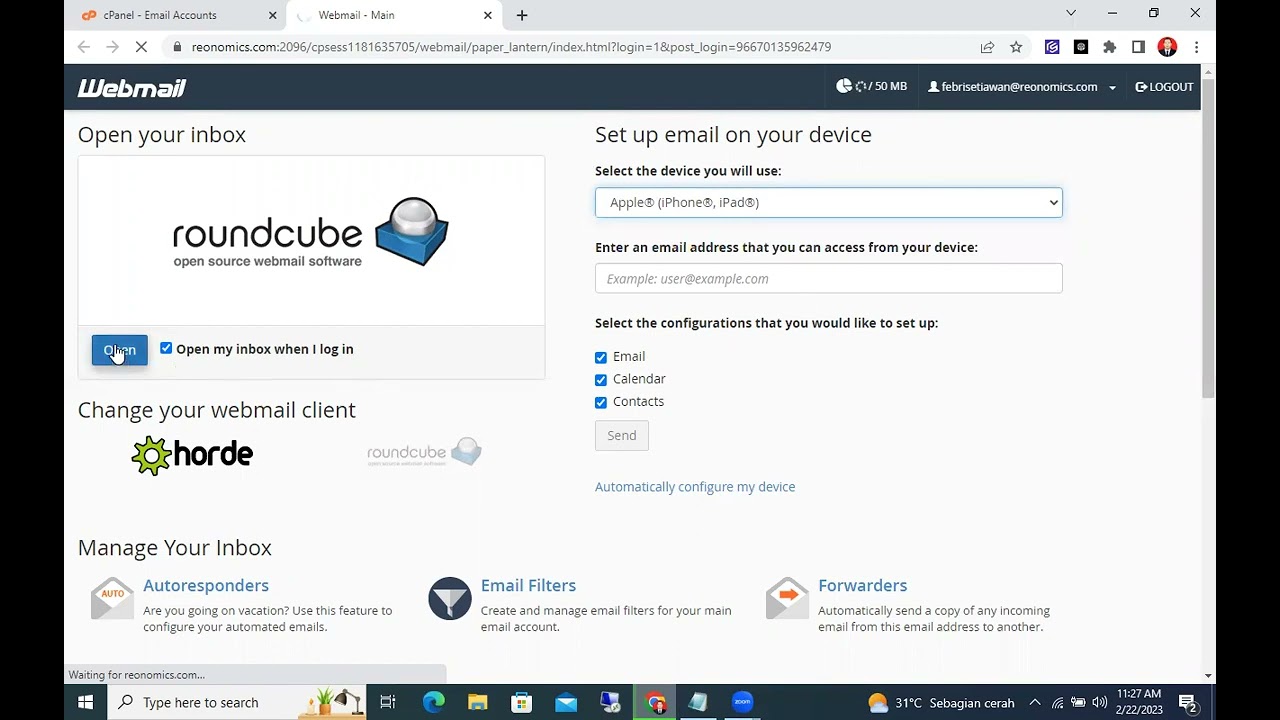Open the Email Filters link

pyautogui.click(x=528, y=585)
